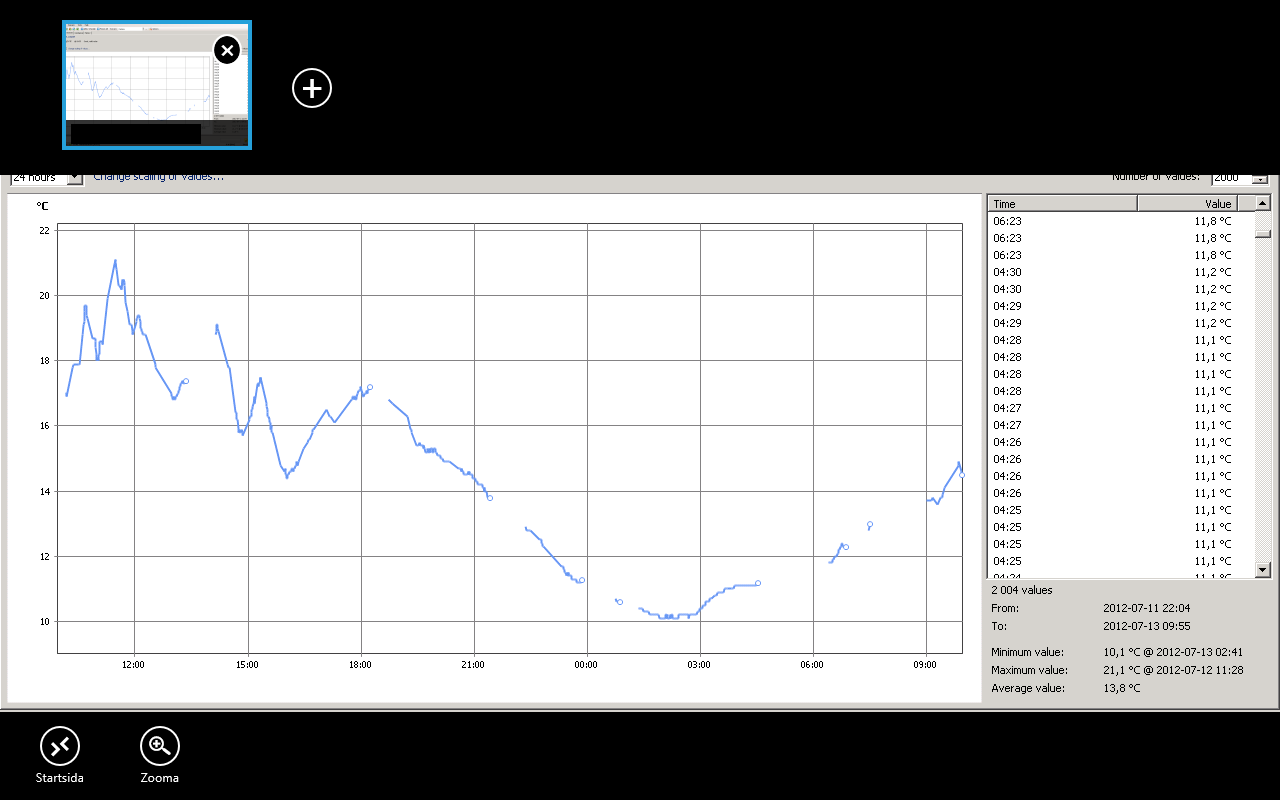
Task: Go to Startsida home screen
Action: pyautogui.click(x=60, y=746)
